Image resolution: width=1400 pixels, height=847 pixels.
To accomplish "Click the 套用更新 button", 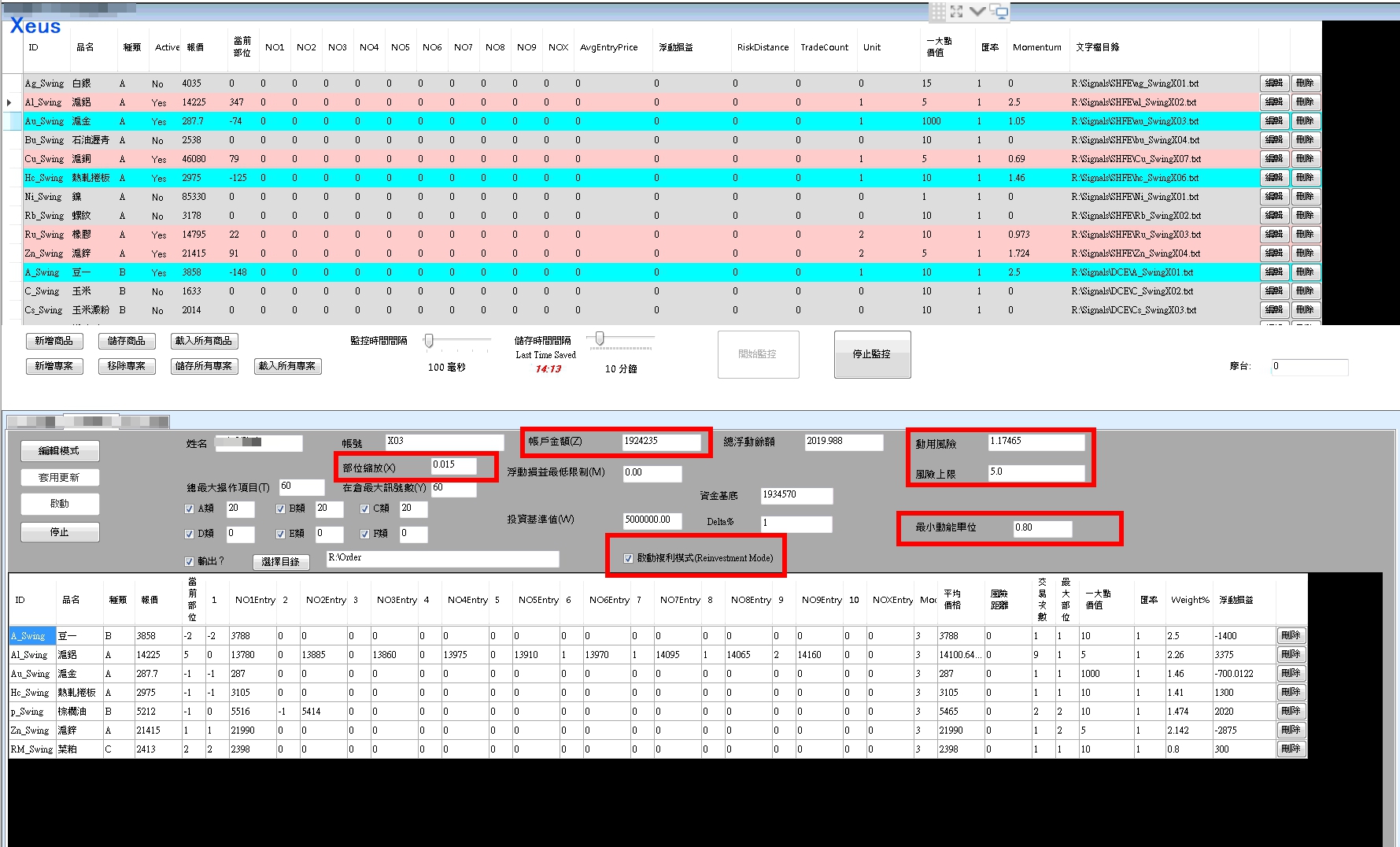I will (60, 478).
